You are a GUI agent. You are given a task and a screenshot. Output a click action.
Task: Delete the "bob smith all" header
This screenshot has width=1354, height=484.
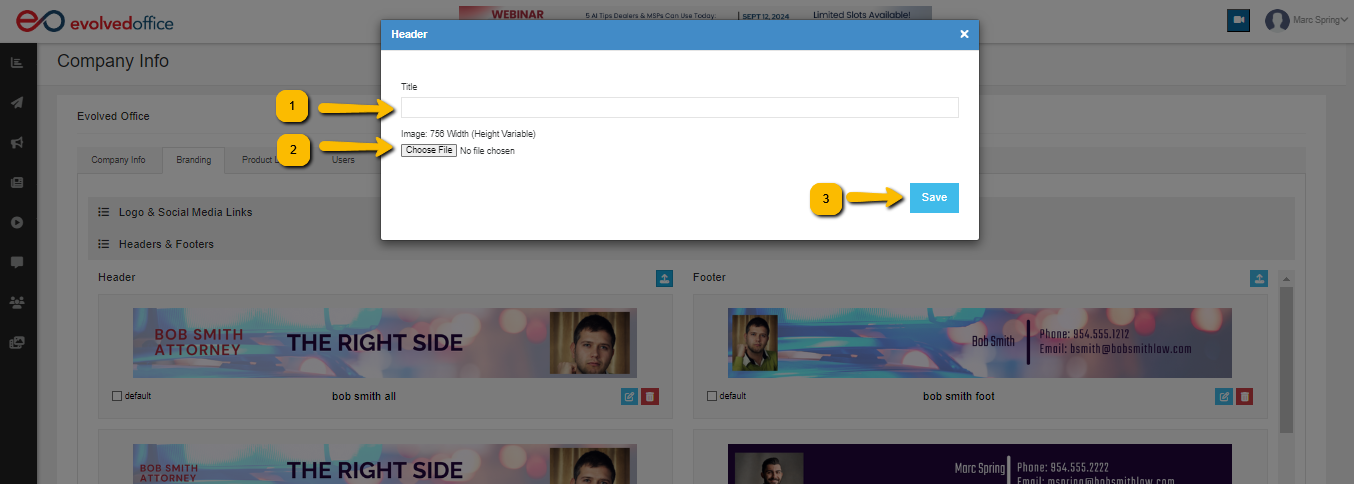(x=650, y=397)
